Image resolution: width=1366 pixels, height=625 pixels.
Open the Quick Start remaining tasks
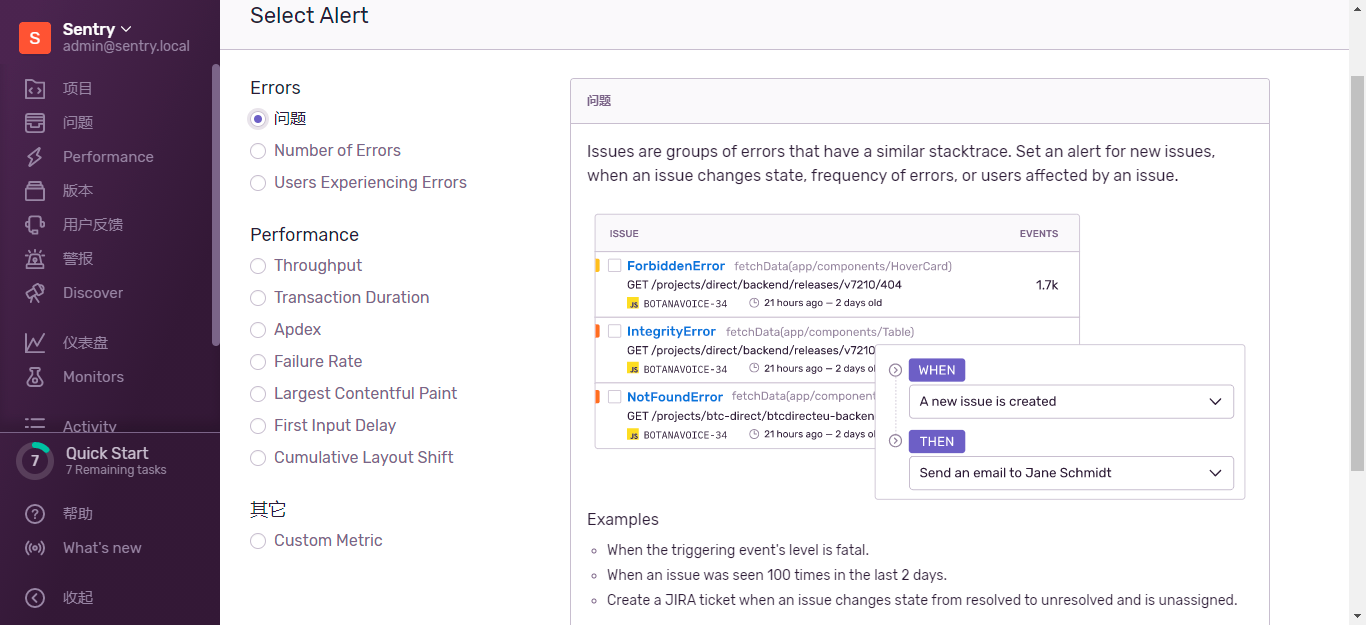click(x=116, y=461)
